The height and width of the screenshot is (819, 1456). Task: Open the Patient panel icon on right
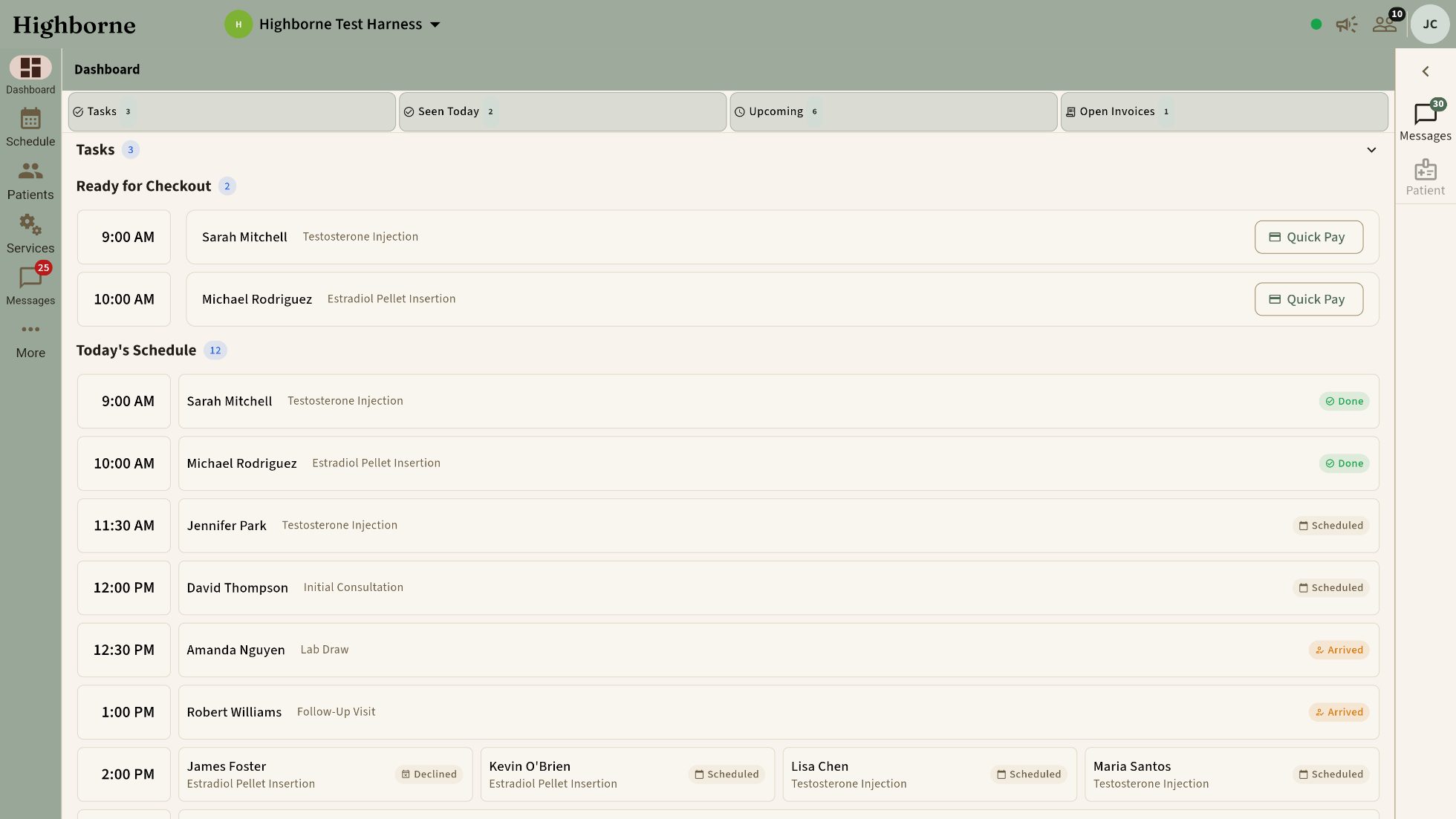(1425, 177)
